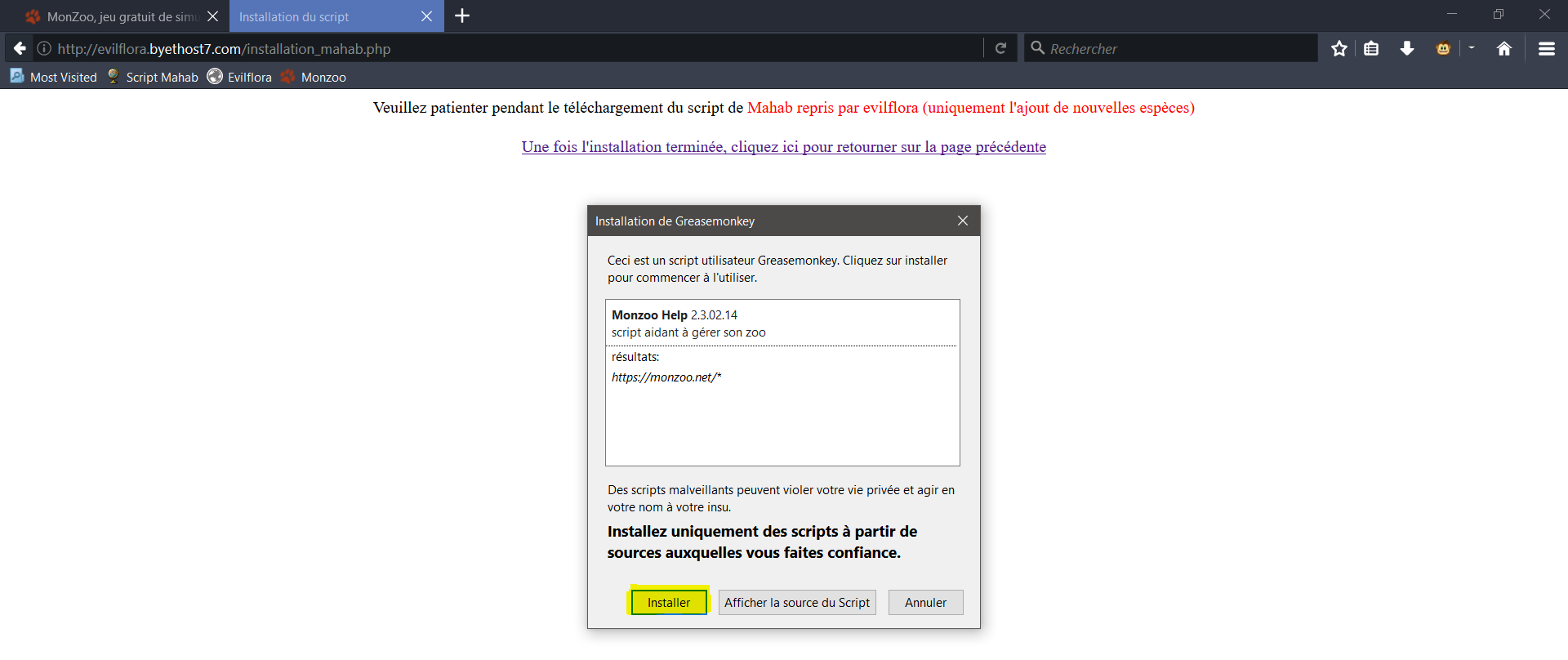The image size is (1568, 660).
Task: Click the script aidant à gérer son zoo description
Action: pyautogui.click(x=688, y=332)
